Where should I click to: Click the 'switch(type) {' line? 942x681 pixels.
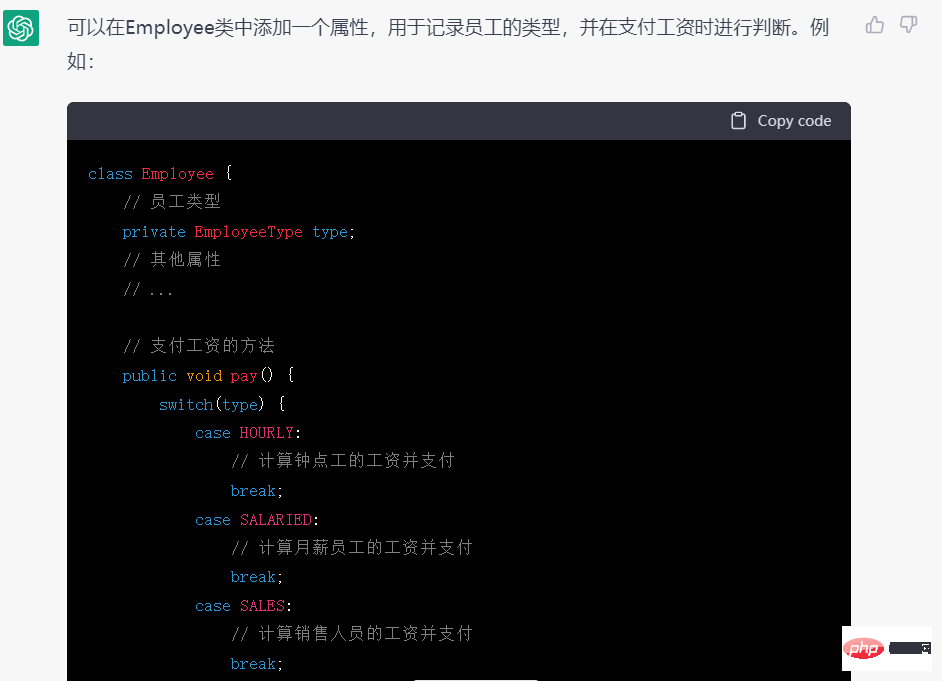[222, 404]
